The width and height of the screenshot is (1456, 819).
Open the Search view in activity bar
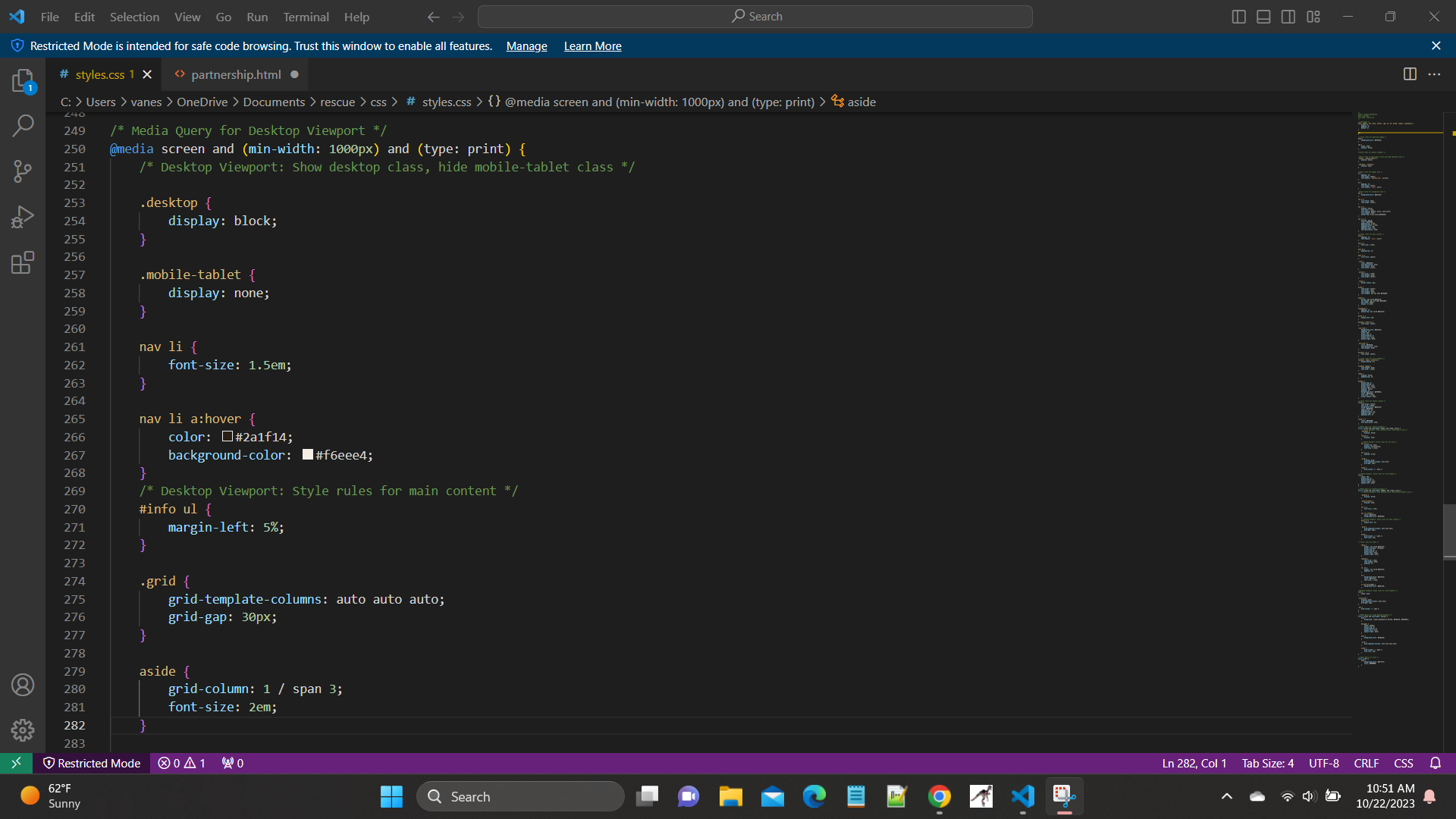click(x=23, y=126)
